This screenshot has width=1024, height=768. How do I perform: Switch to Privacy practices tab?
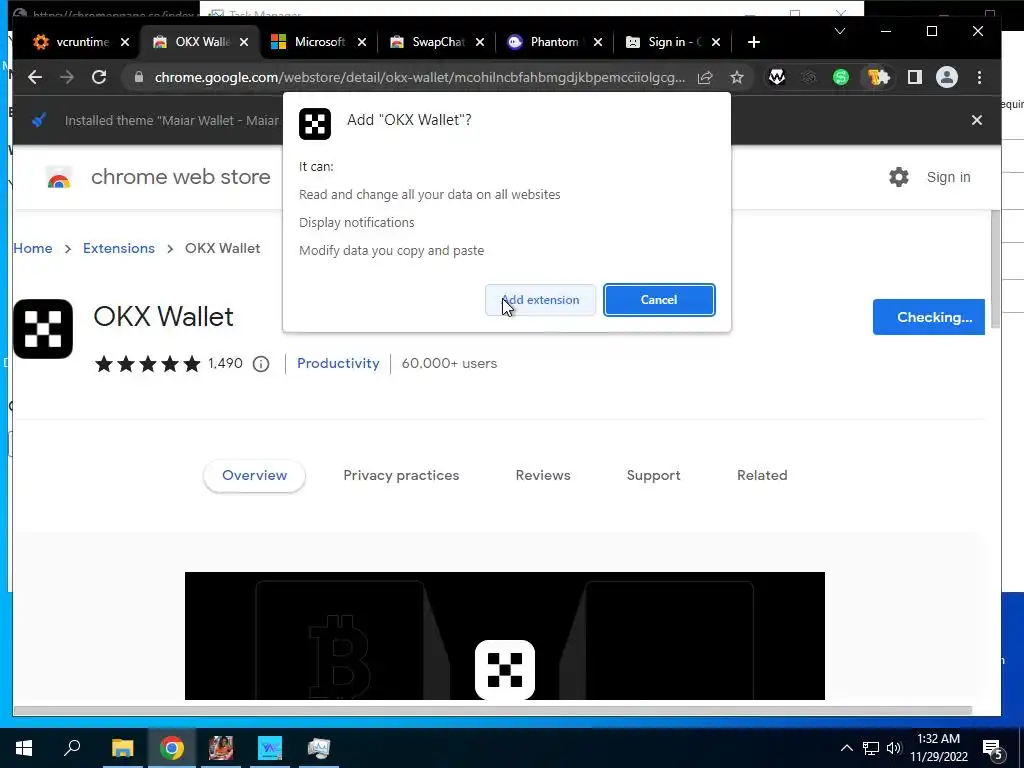[x=401, y=475]
